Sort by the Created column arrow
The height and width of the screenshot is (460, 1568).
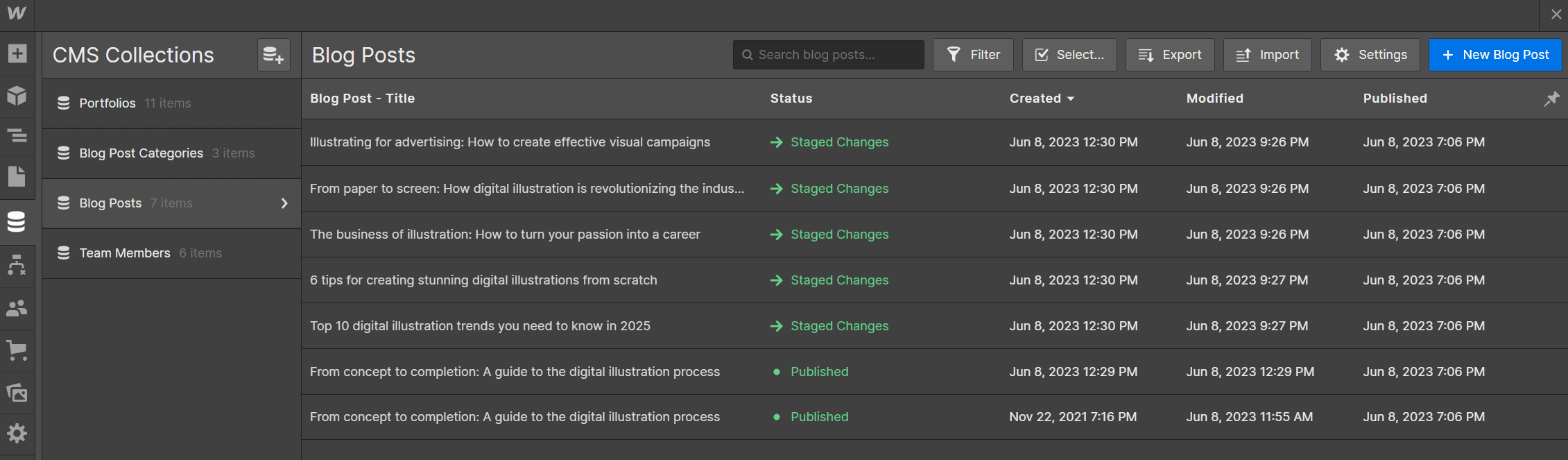coord(1071,99)
